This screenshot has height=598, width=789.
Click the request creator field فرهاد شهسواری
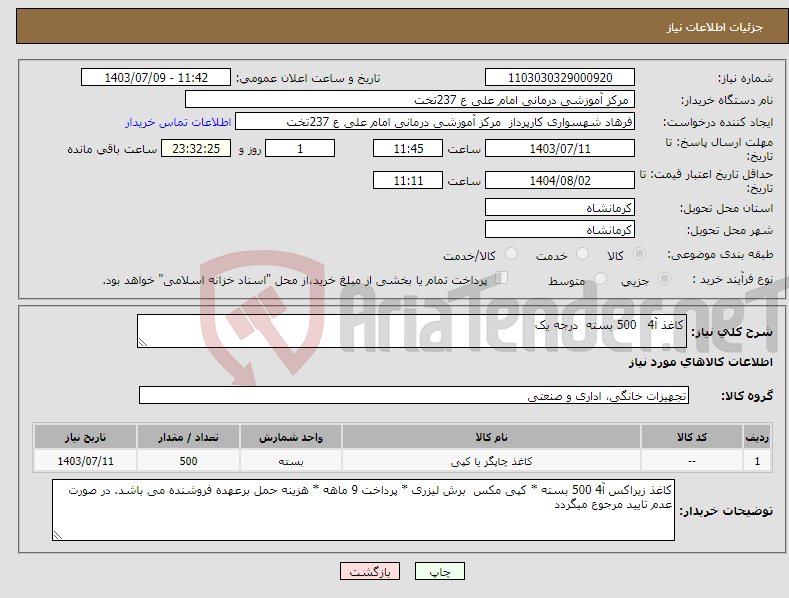(435, 122)
